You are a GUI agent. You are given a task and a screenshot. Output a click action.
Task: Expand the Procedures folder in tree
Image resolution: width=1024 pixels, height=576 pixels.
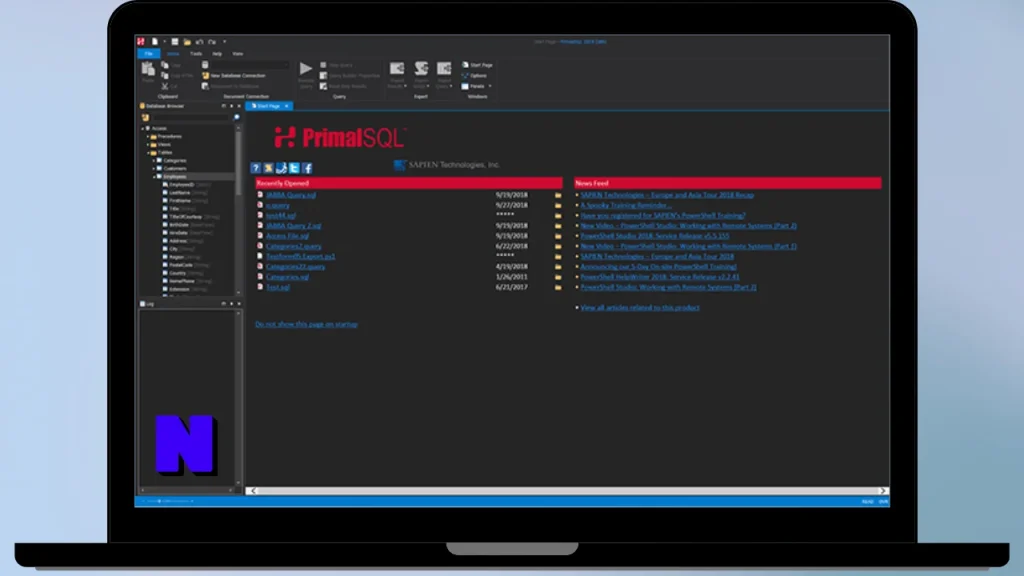pyautogui.click(x=148, y=136)
